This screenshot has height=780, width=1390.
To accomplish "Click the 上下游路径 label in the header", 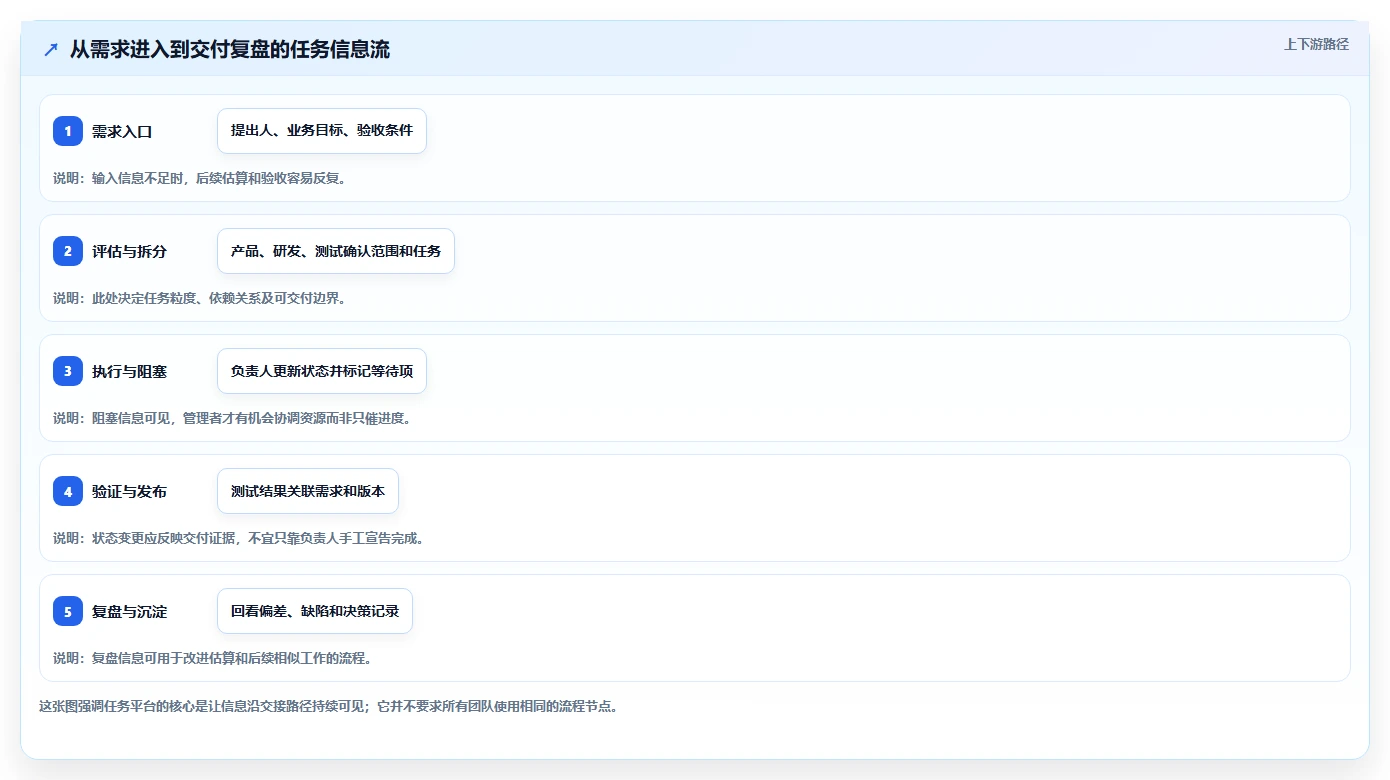I will (x=1316, y=44).
